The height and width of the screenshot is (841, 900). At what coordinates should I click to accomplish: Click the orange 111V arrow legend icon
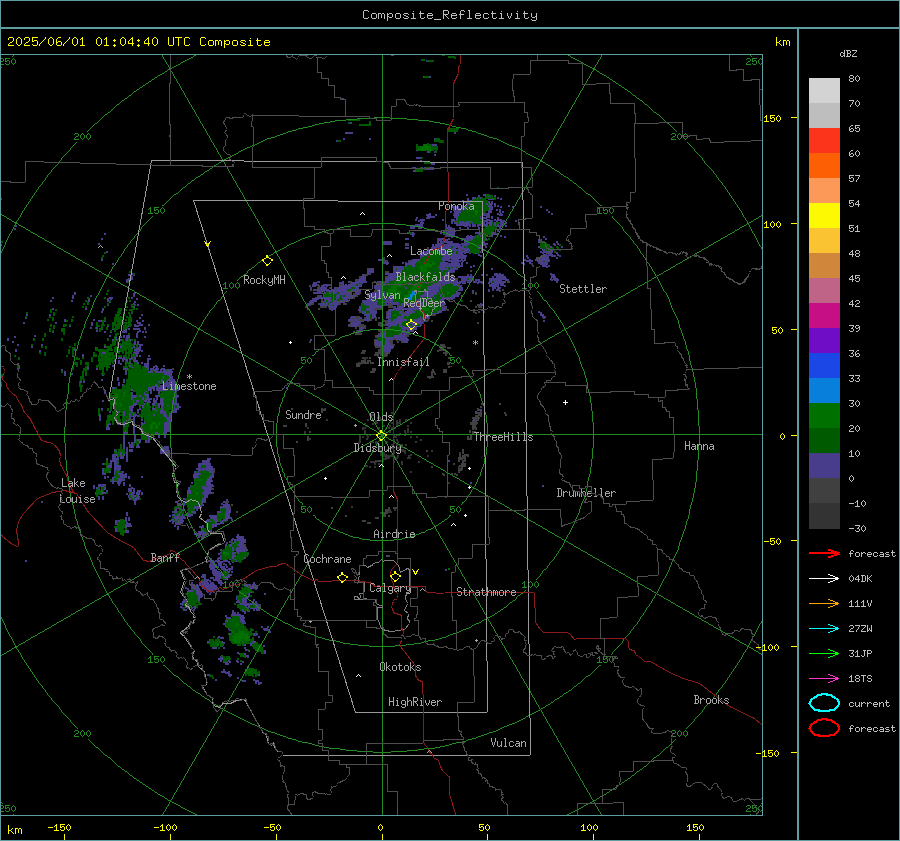[824, 603]
